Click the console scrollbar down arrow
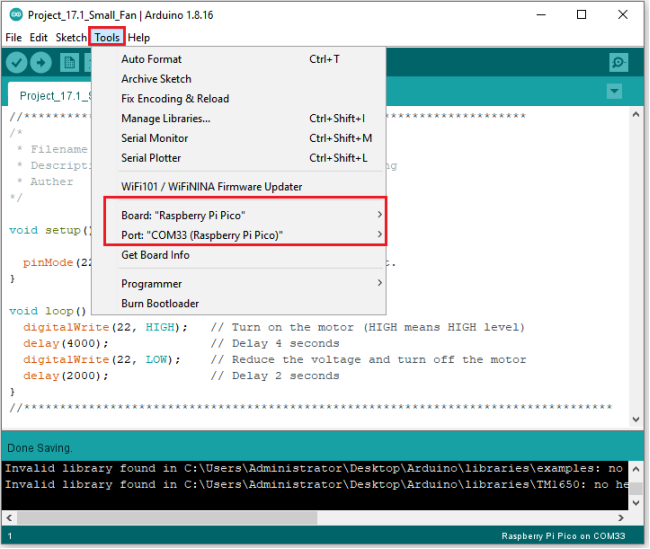Image resolution: width=650 pixels, height=549 pixels. click(x=636, y=503)
